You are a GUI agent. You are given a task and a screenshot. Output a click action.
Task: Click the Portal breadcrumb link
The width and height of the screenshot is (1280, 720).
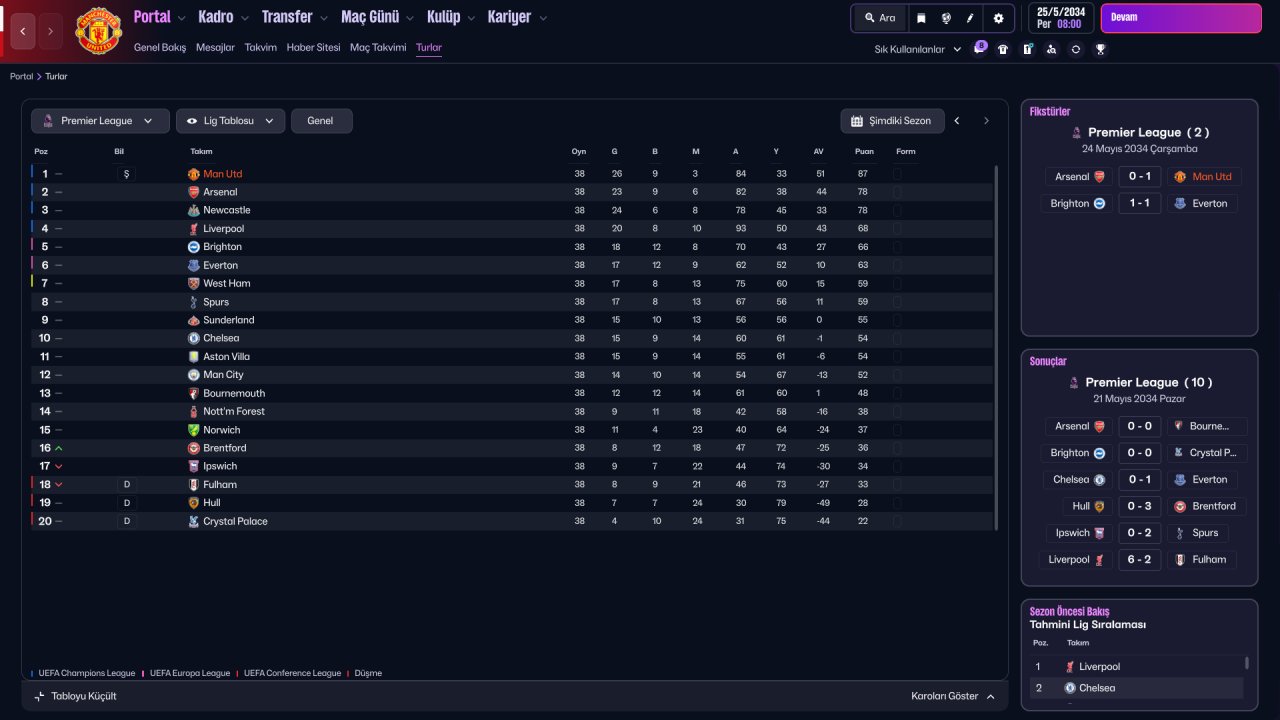pyautogui.click(x=21, y=76)
